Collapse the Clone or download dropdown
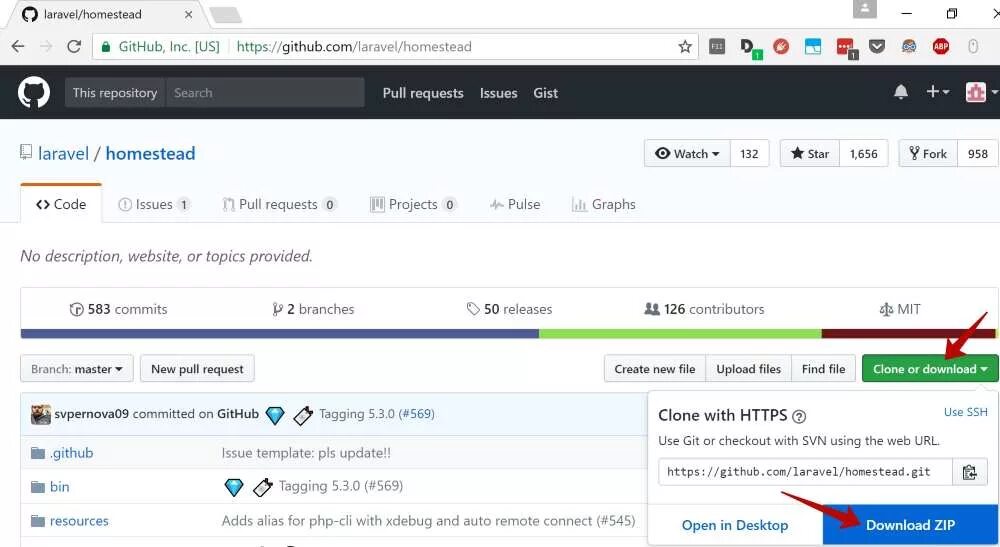 929,369
